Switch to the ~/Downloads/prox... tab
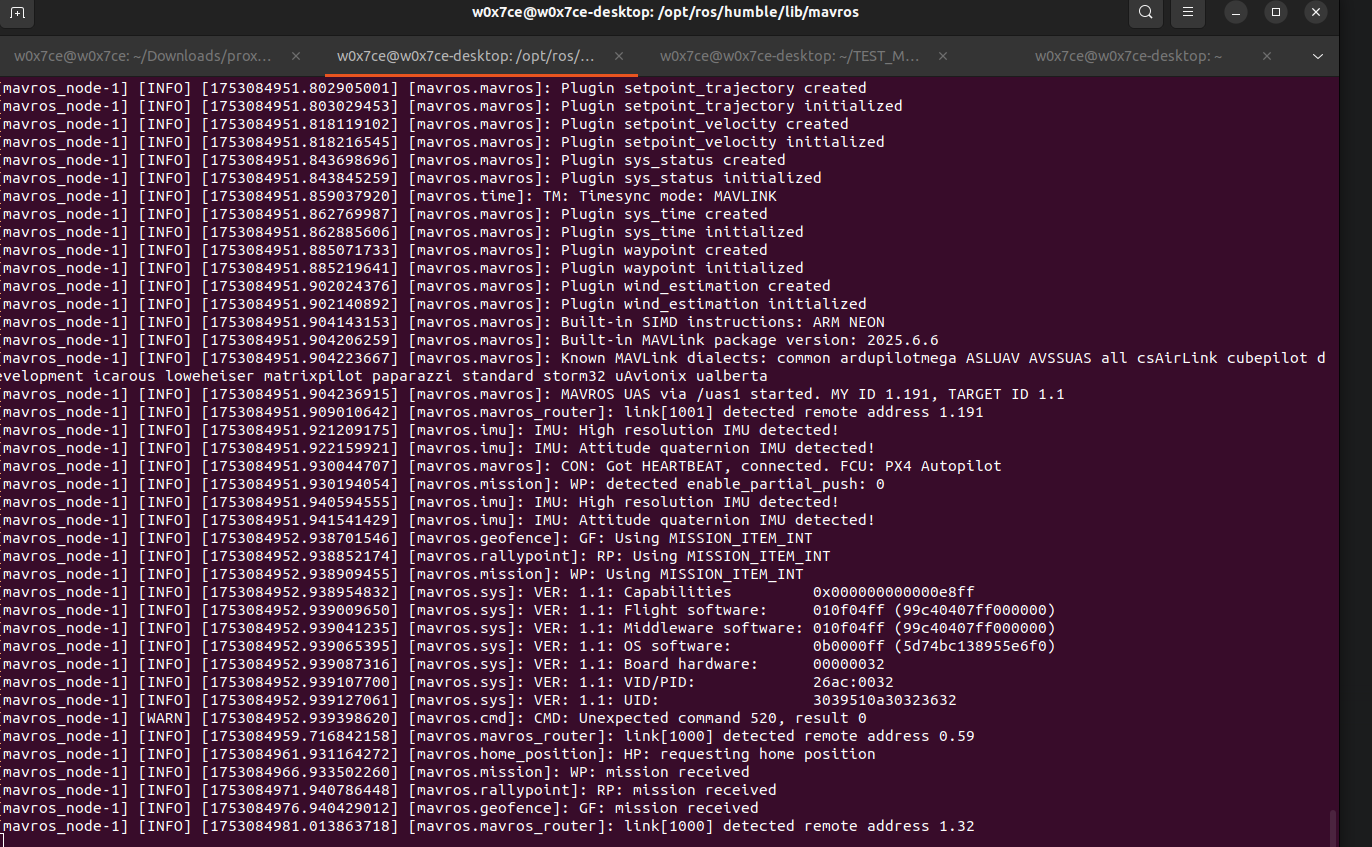The width and height of the screenshot is (1372, 847). pos(143,56)
